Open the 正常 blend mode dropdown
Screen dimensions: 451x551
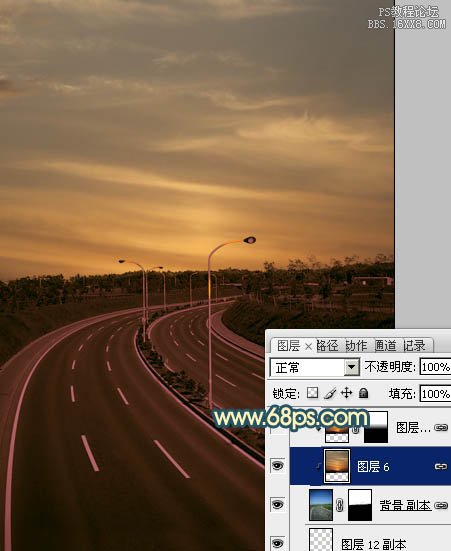(x=351, y=368)
